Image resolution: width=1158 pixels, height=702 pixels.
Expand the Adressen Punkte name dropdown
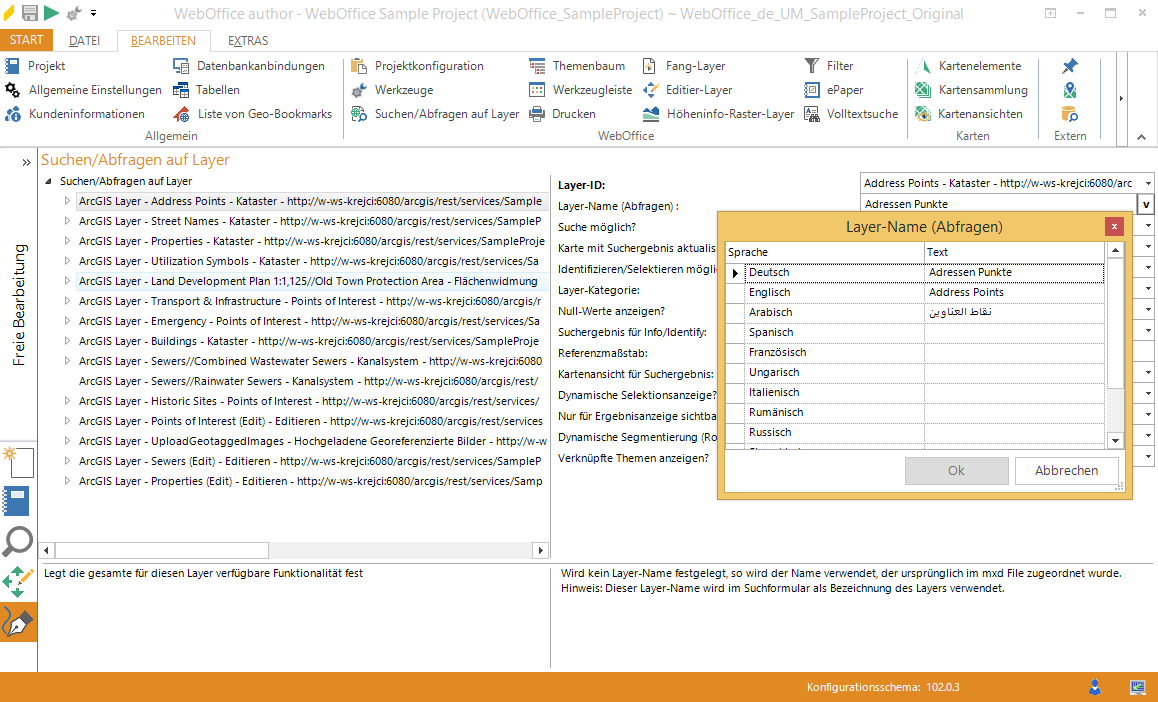pos(1146,203)
